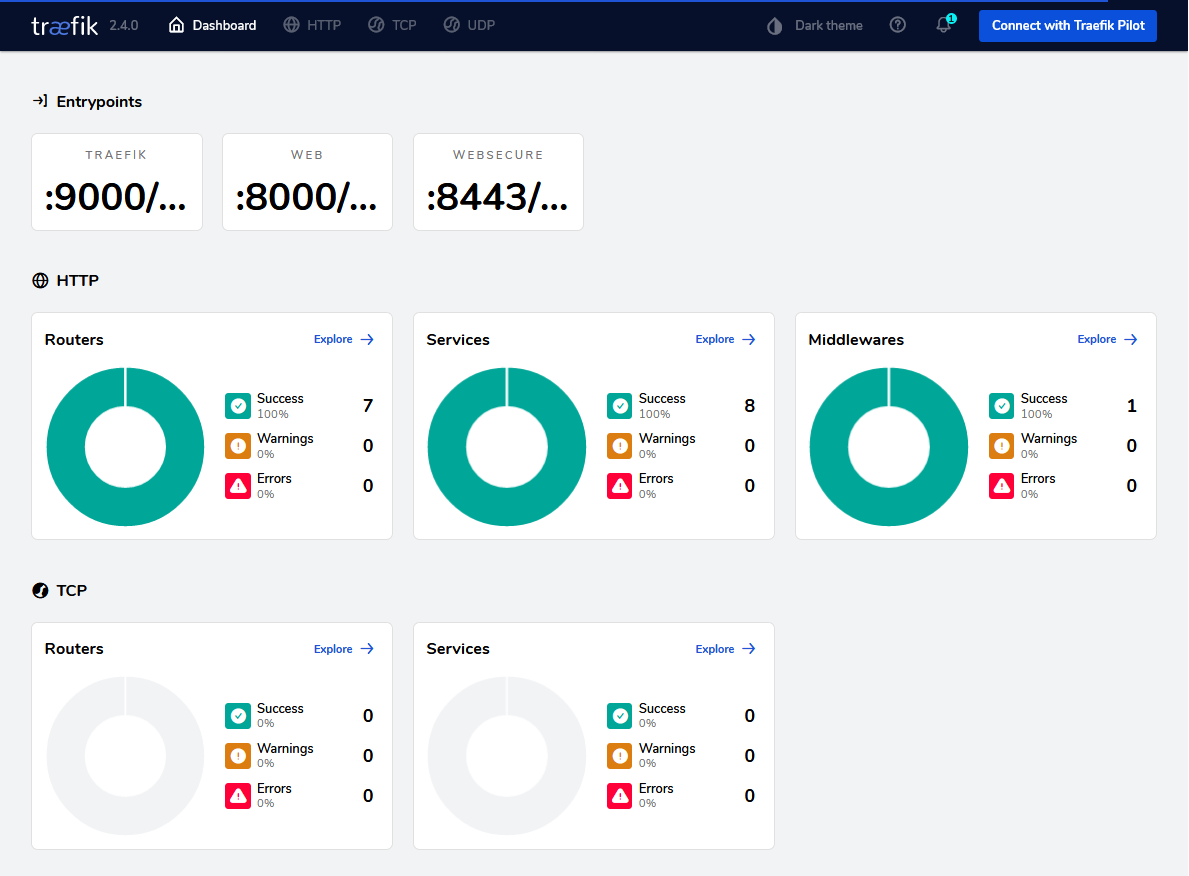Image resolution: width=1189 pixels, height=876 pixels.
Task: Click the Entrypoints section arrow icon
Action: point(40,101)
